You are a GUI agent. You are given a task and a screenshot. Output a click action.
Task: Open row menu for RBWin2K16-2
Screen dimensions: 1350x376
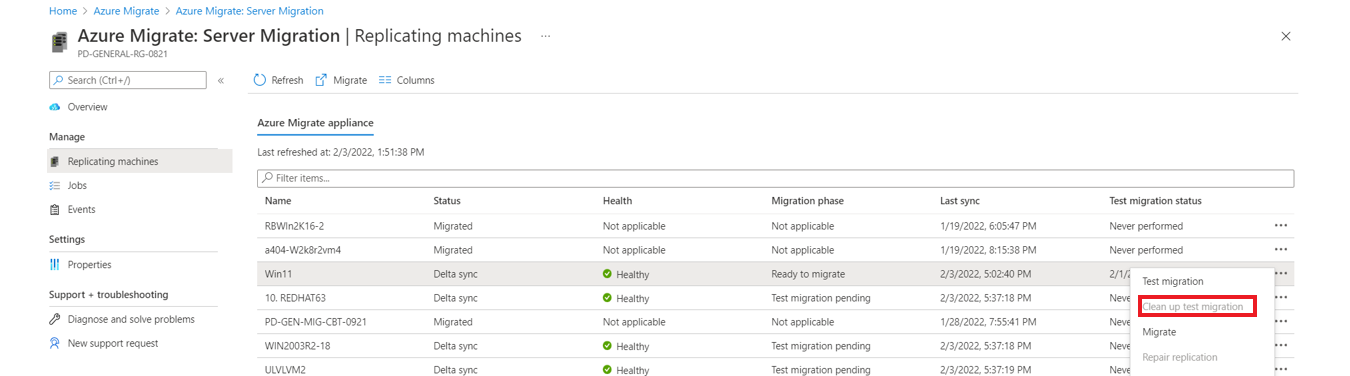[1281, 226]
